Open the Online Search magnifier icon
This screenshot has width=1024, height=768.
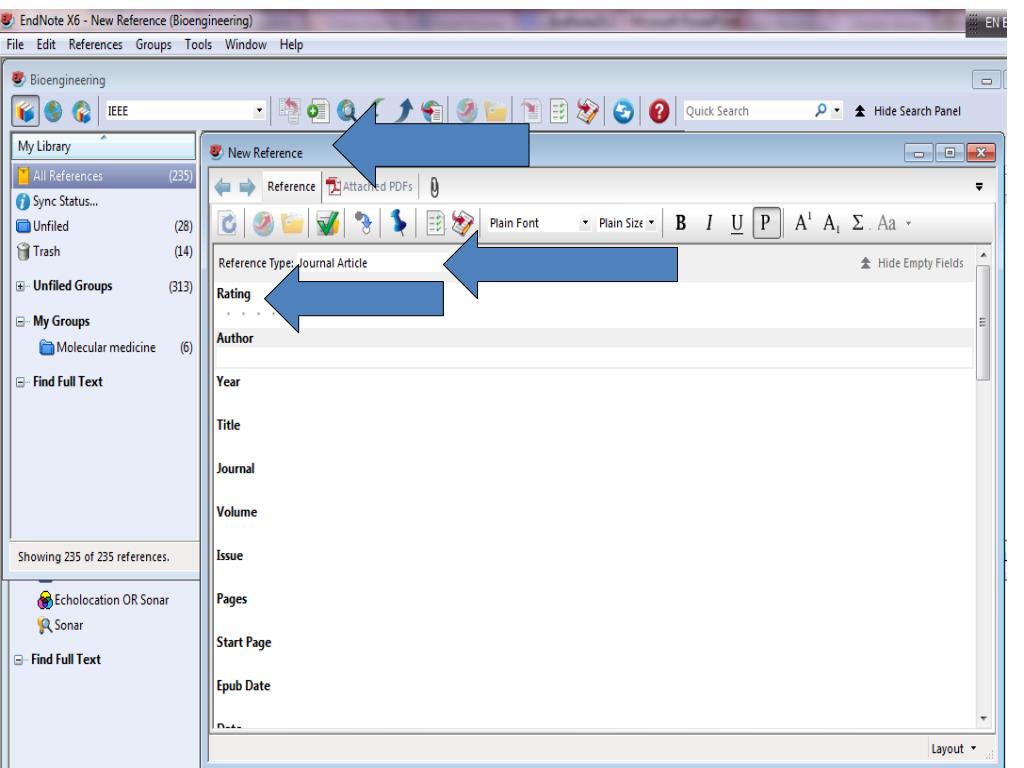(347, 111)
